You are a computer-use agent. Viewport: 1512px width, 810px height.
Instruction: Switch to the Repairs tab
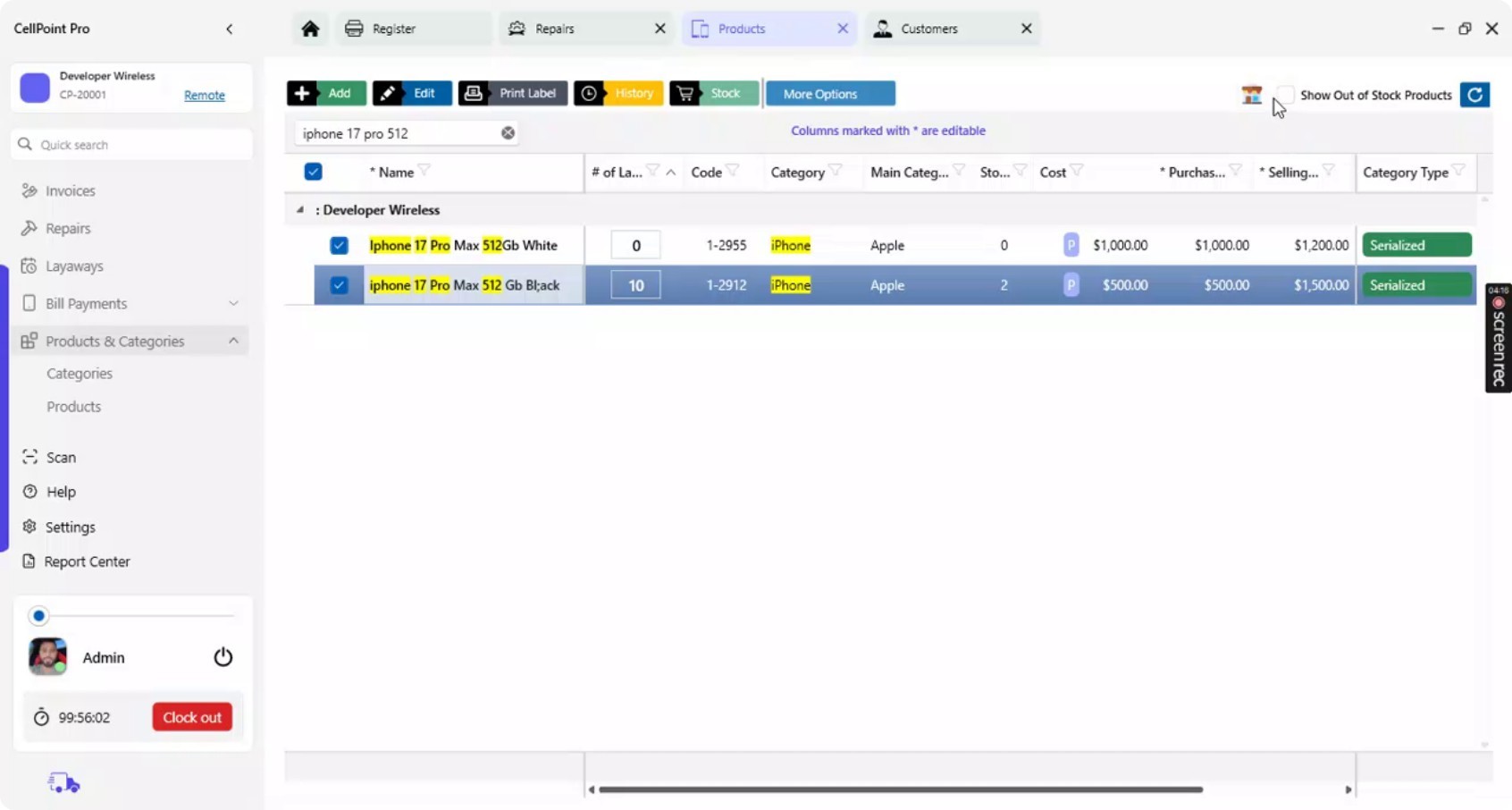tap(586, 29)
